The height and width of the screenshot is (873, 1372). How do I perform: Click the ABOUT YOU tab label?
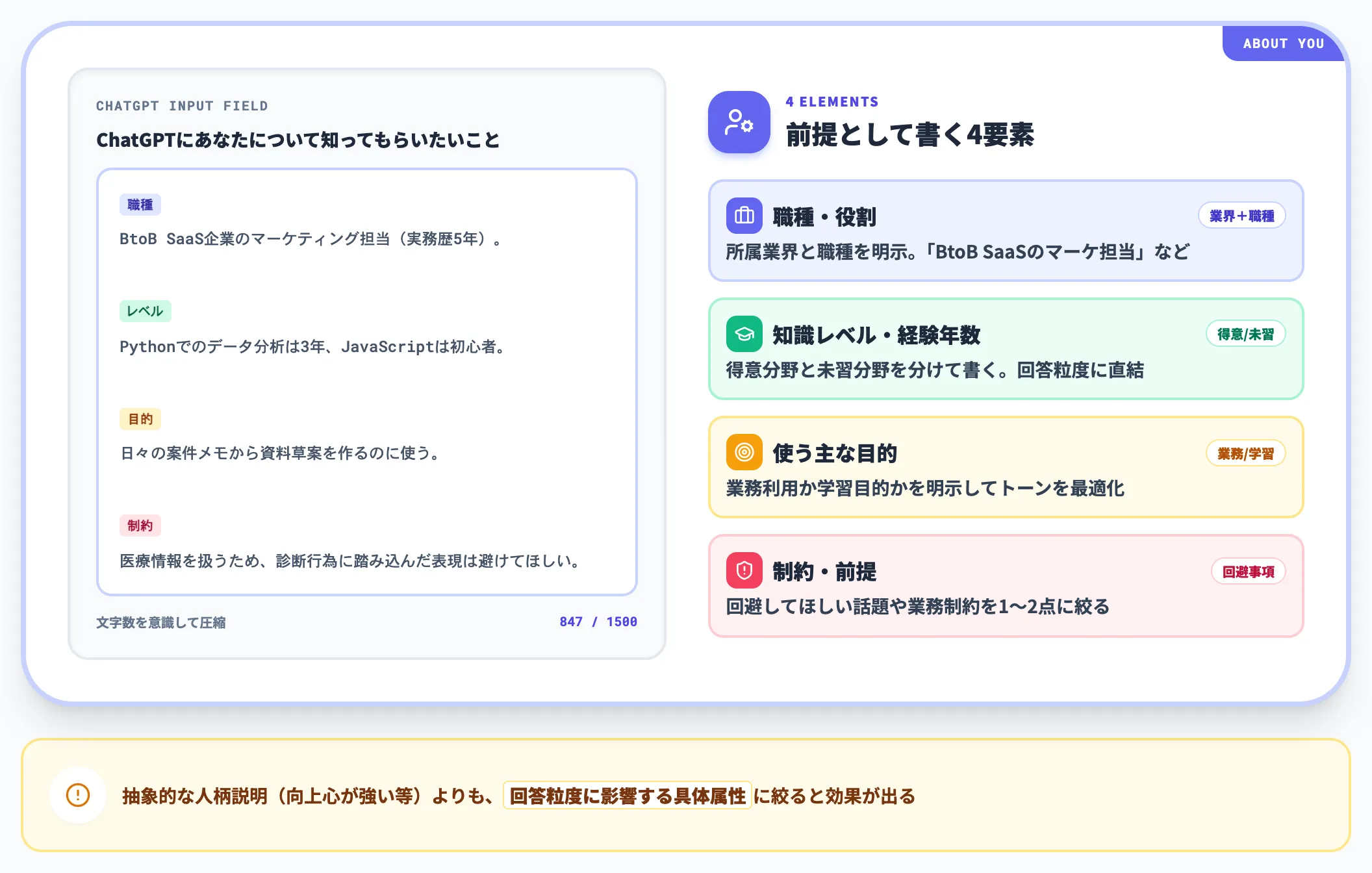[1284, 44]
